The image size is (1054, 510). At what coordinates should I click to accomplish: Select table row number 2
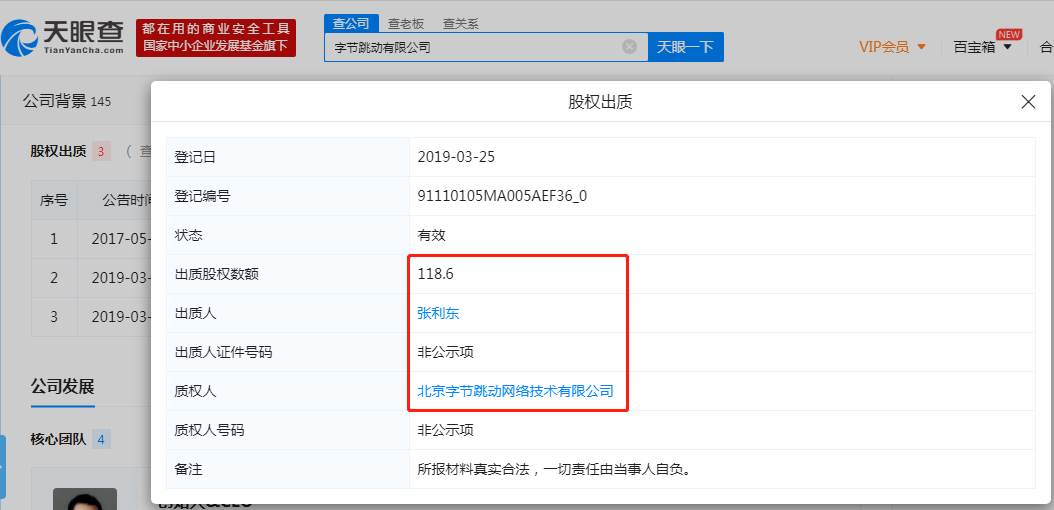54,278
